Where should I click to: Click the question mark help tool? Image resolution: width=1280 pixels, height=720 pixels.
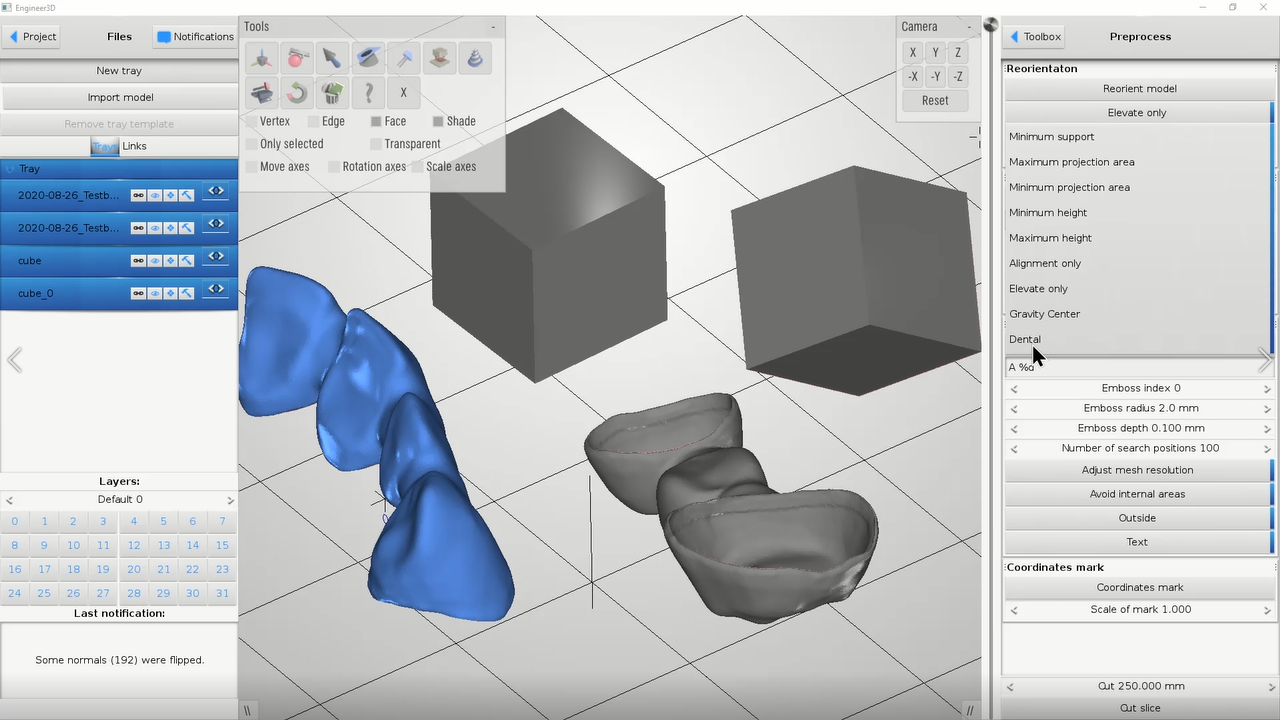368,93
